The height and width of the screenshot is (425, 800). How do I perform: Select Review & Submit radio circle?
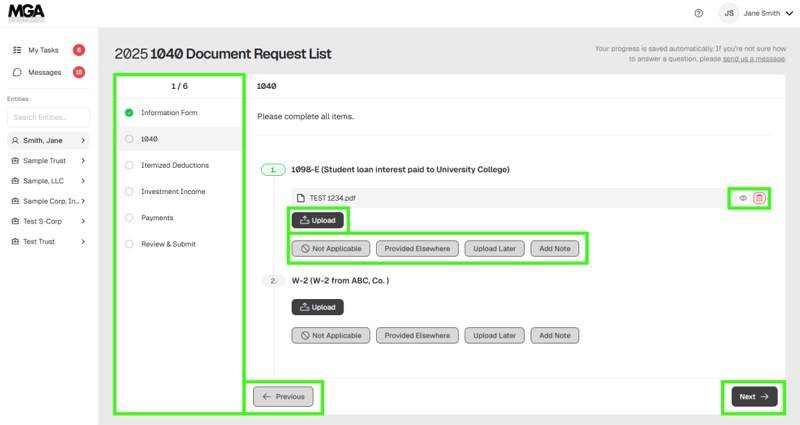point(129,244)
